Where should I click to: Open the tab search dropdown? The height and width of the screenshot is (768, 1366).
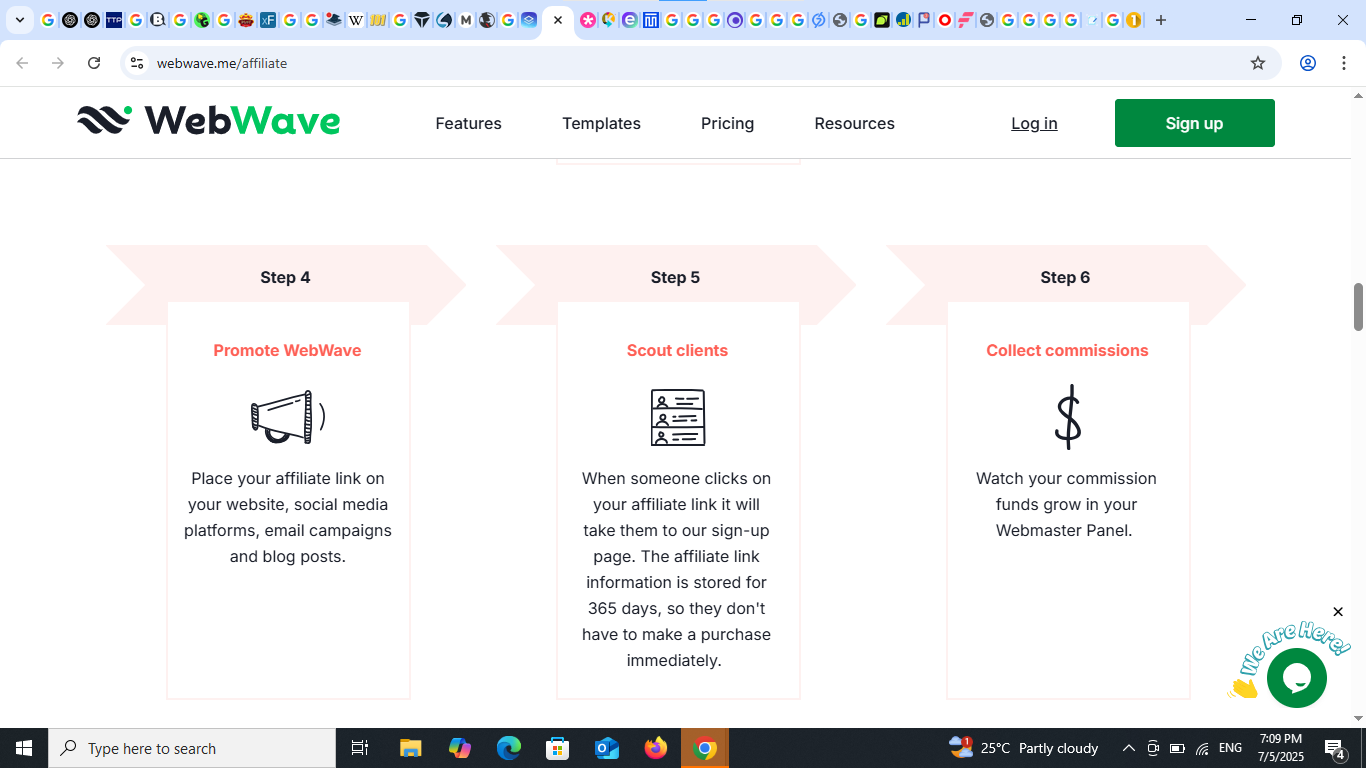click(x=20, y=20)
